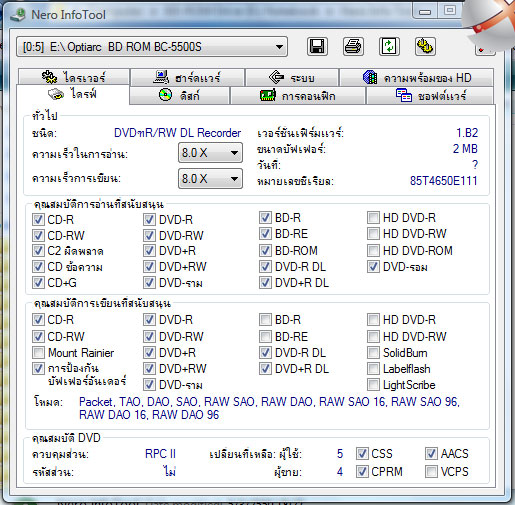515x505 pixels.
Task: Toggle SolidBurn write checkbox
Action: [373, 352]
